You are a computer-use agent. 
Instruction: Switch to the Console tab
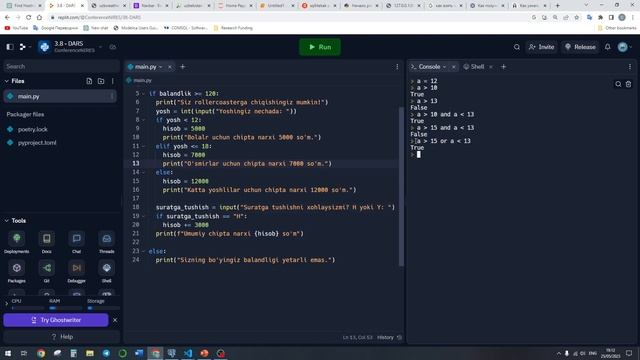click(429, 67)
